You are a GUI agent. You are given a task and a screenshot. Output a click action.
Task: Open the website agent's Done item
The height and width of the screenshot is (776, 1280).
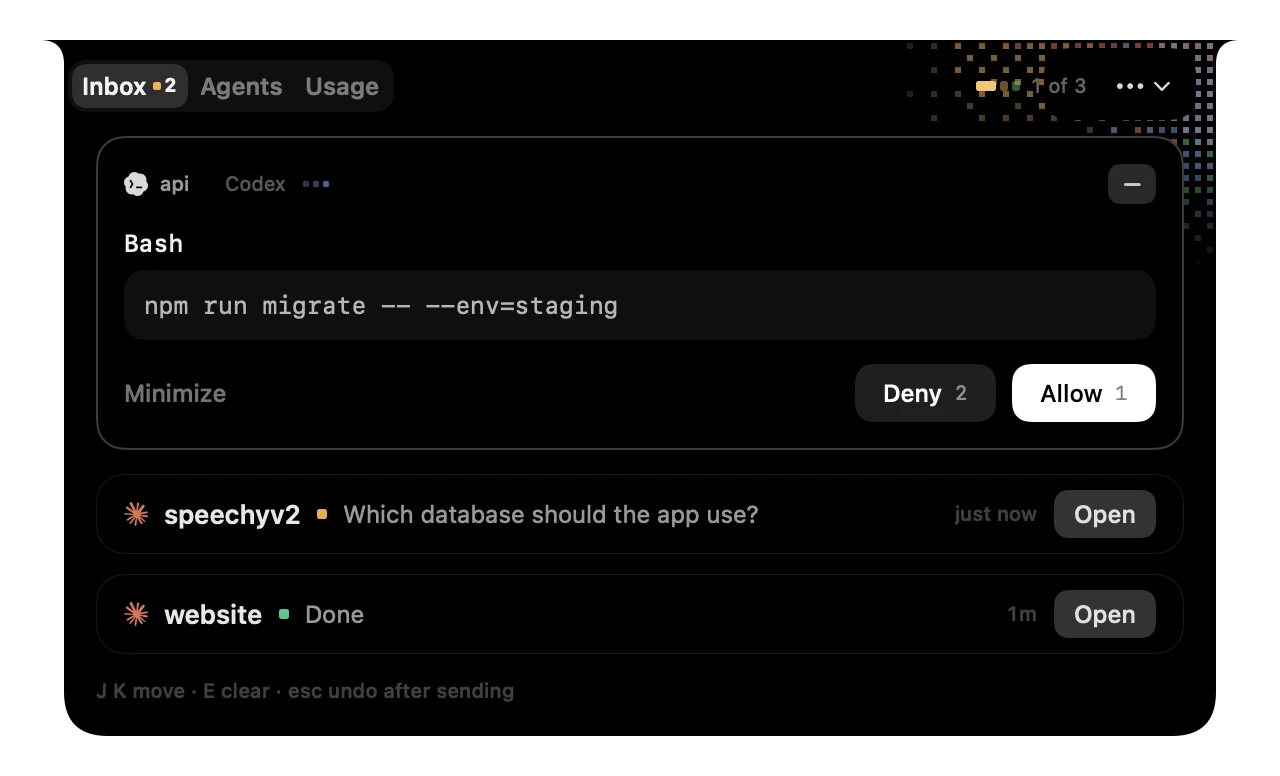click(x=1105, y=614)
